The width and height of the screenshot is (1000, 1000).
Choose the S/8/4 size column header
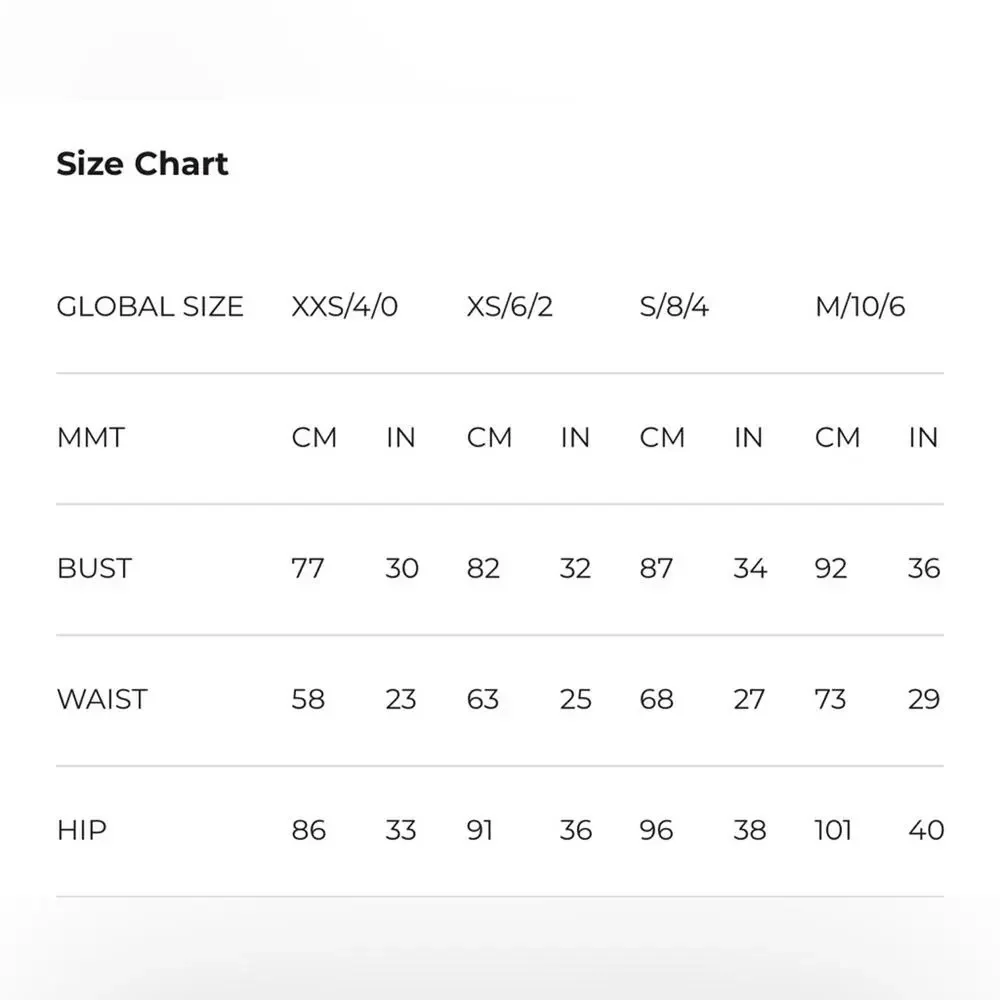[x=674, y=306]
